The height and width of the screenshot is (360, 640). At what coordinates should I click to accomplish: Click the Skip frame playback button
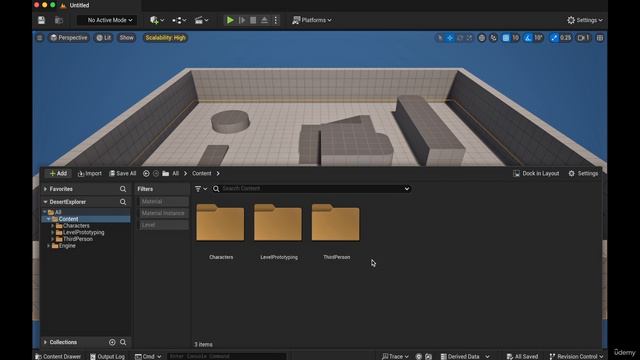pyautogui.click(x=242, y=20)
